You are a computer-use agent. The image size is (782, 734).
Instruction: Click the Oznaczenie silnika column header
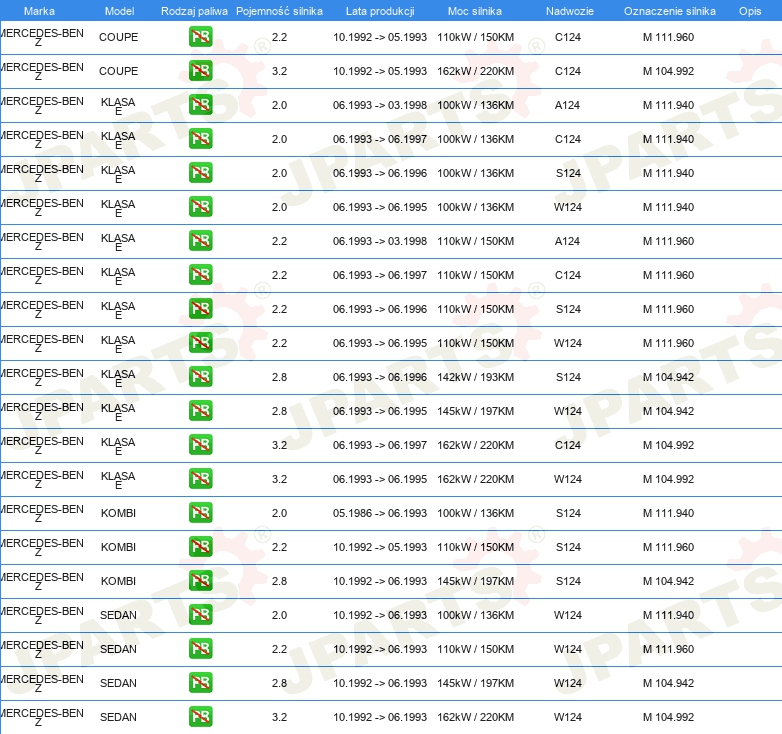coord(669,11)
